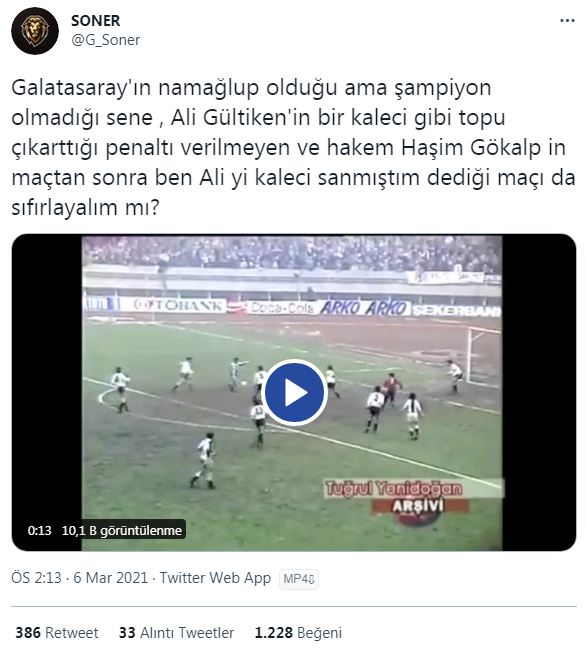Click the 0:13 video duration label
The width and height of the screenshot is (587, 658).
(x=39, y=530)
